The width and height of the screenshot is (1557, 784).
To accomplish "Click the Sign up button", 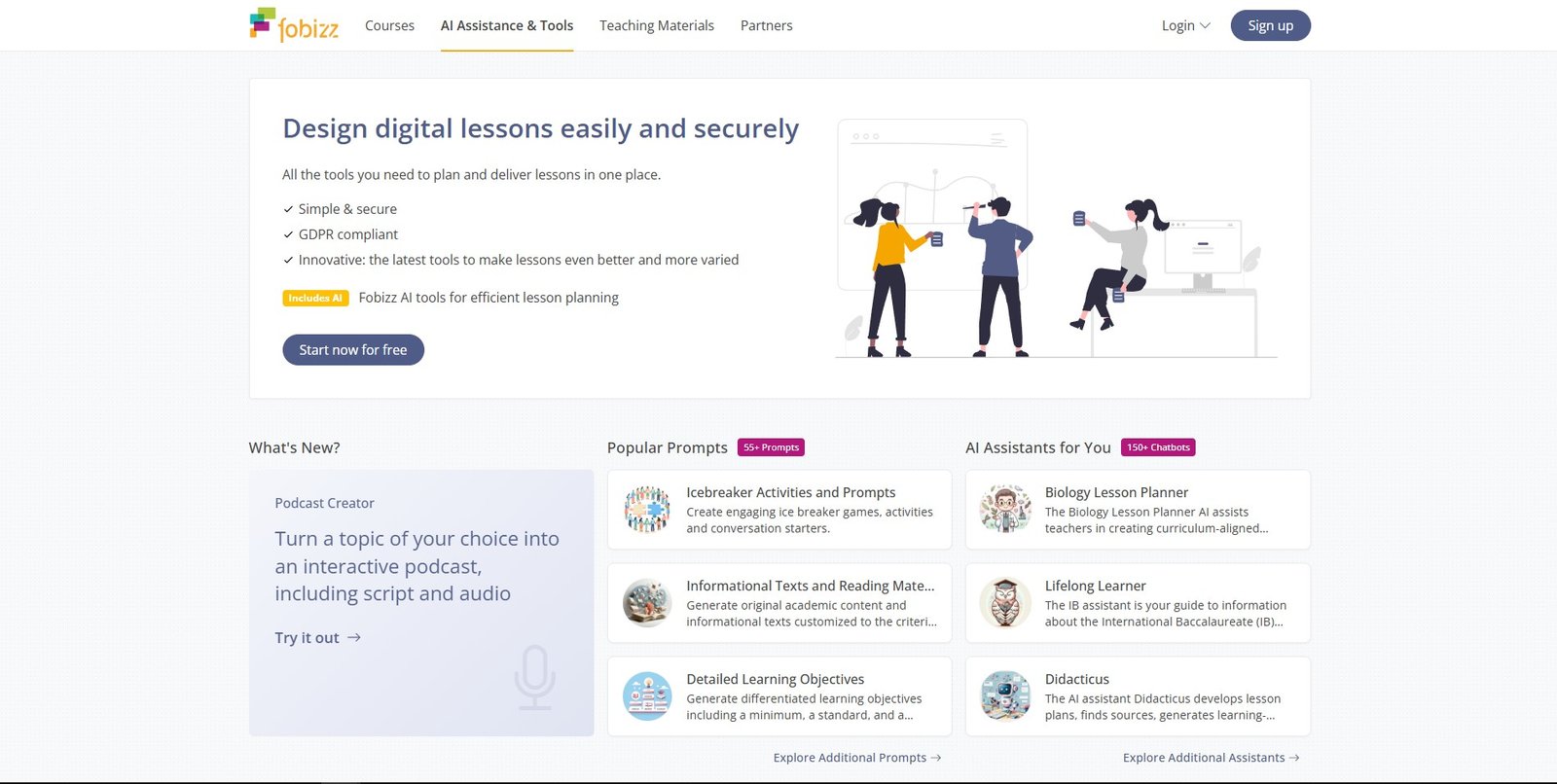I will [1270, 25].
